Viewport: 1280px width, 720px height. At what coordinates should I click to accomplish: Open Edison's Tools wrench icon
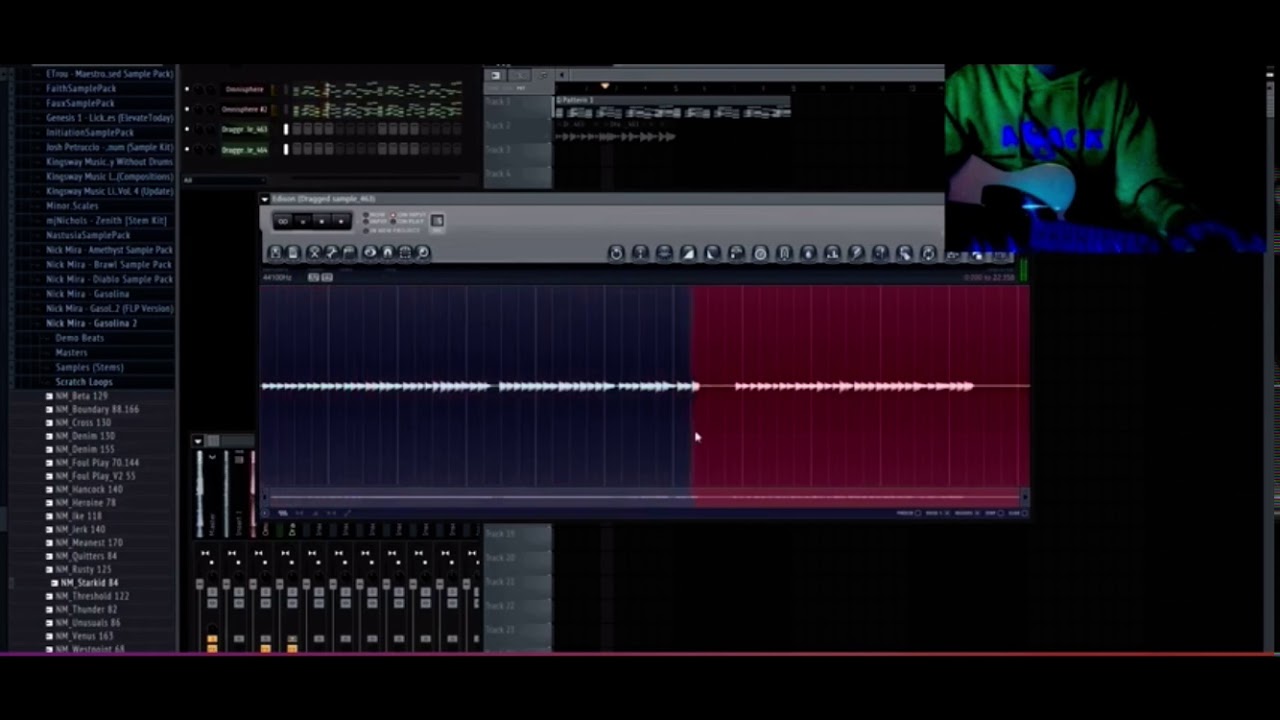click(332, 253)
